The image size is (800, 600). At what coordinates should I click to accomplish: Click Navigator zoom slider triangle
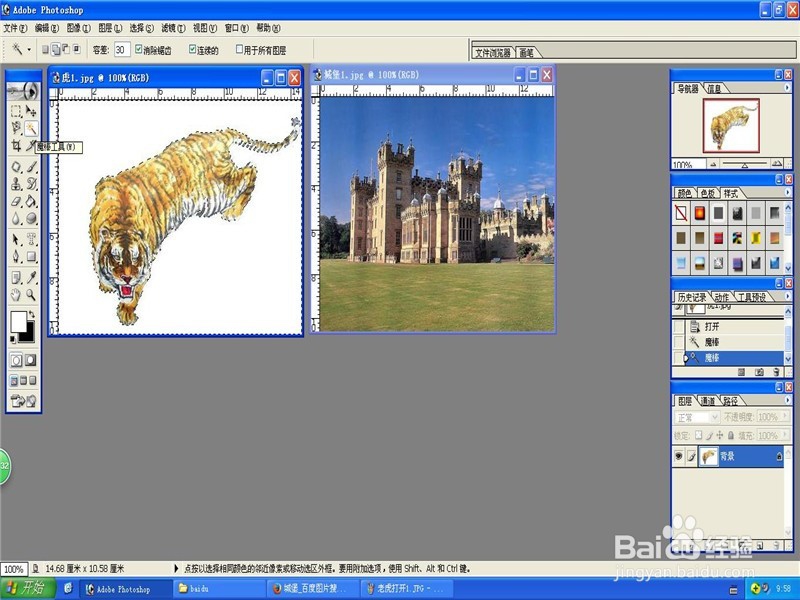pyautogui.click(x=745, y=165)
